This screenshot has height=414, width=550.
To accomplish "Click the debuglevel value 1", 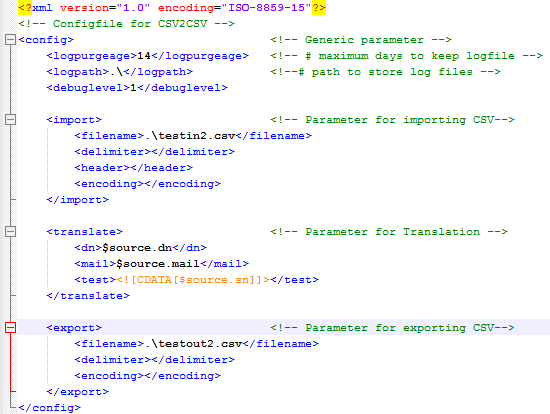I will click(133, 88).
